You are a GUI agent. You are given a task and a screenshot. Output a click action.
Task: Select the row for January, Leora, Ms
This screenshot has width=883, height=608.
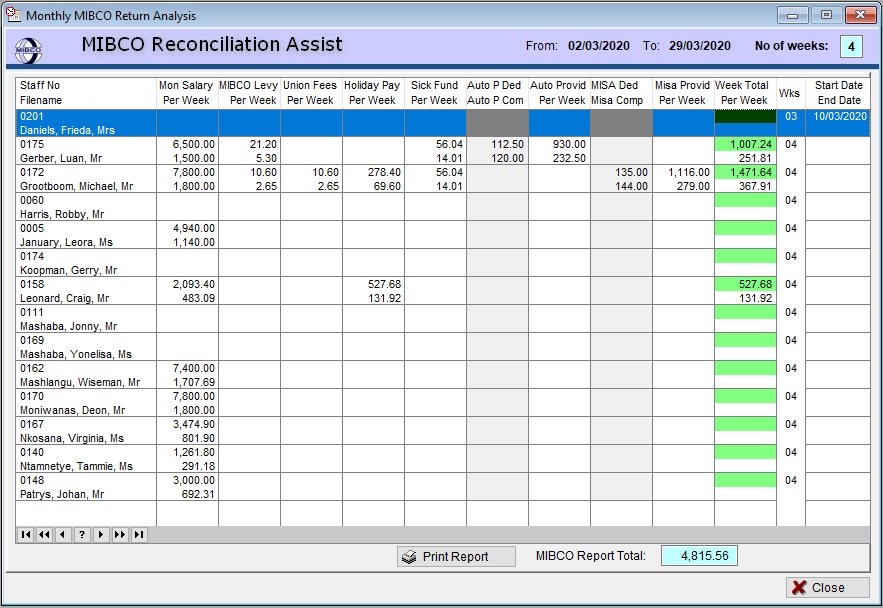(x=443, y=235)
